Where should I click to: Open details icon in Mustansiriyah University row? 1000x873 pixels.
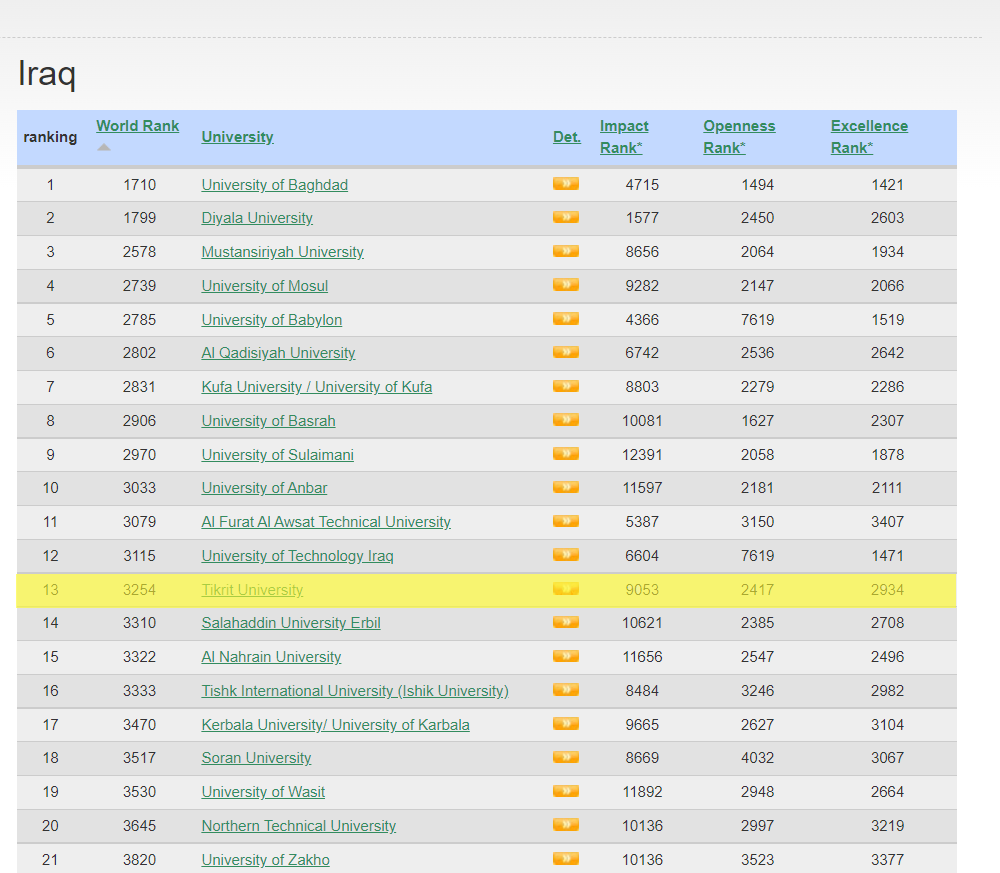pyautogui.click(x=566, y=251)
